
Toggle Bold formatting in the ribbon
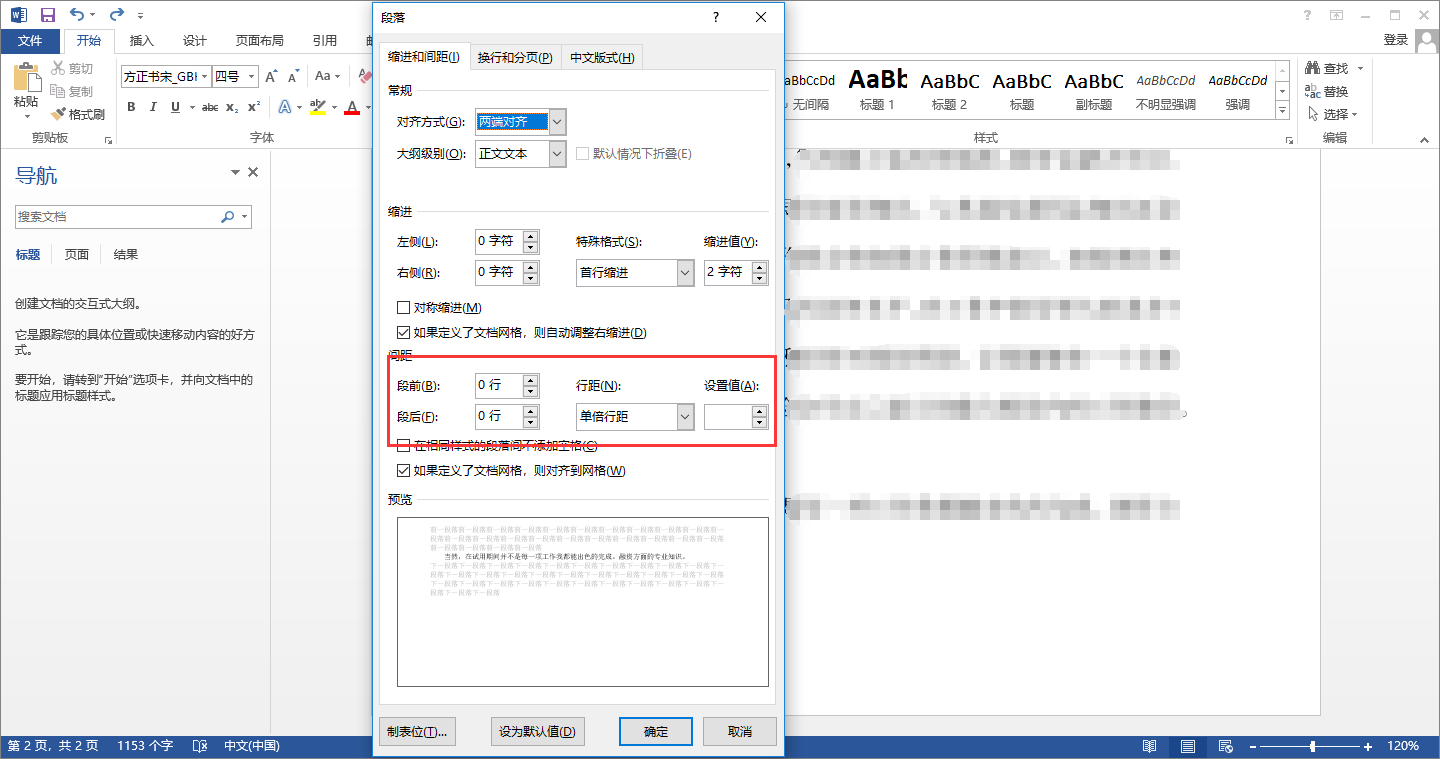131,107
